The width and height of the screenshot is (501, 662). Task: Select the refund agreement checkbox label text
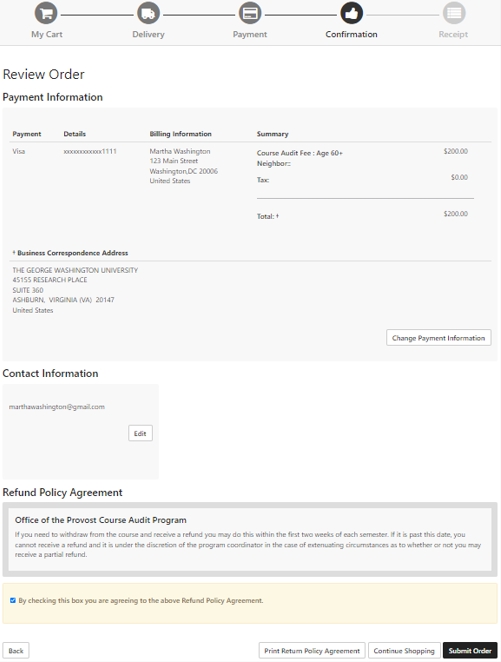click(141, 600)
